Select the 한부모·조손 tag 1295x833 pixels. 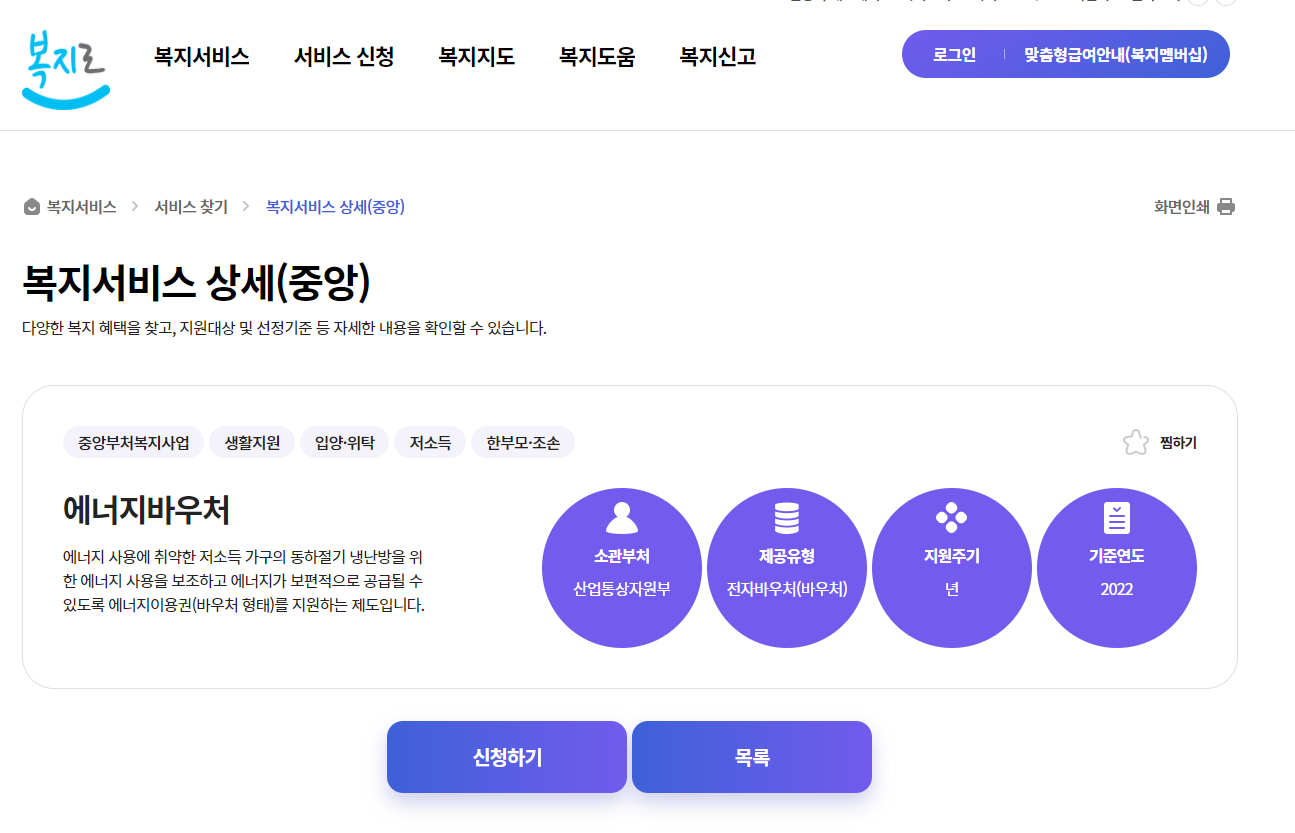coord(524,441)
